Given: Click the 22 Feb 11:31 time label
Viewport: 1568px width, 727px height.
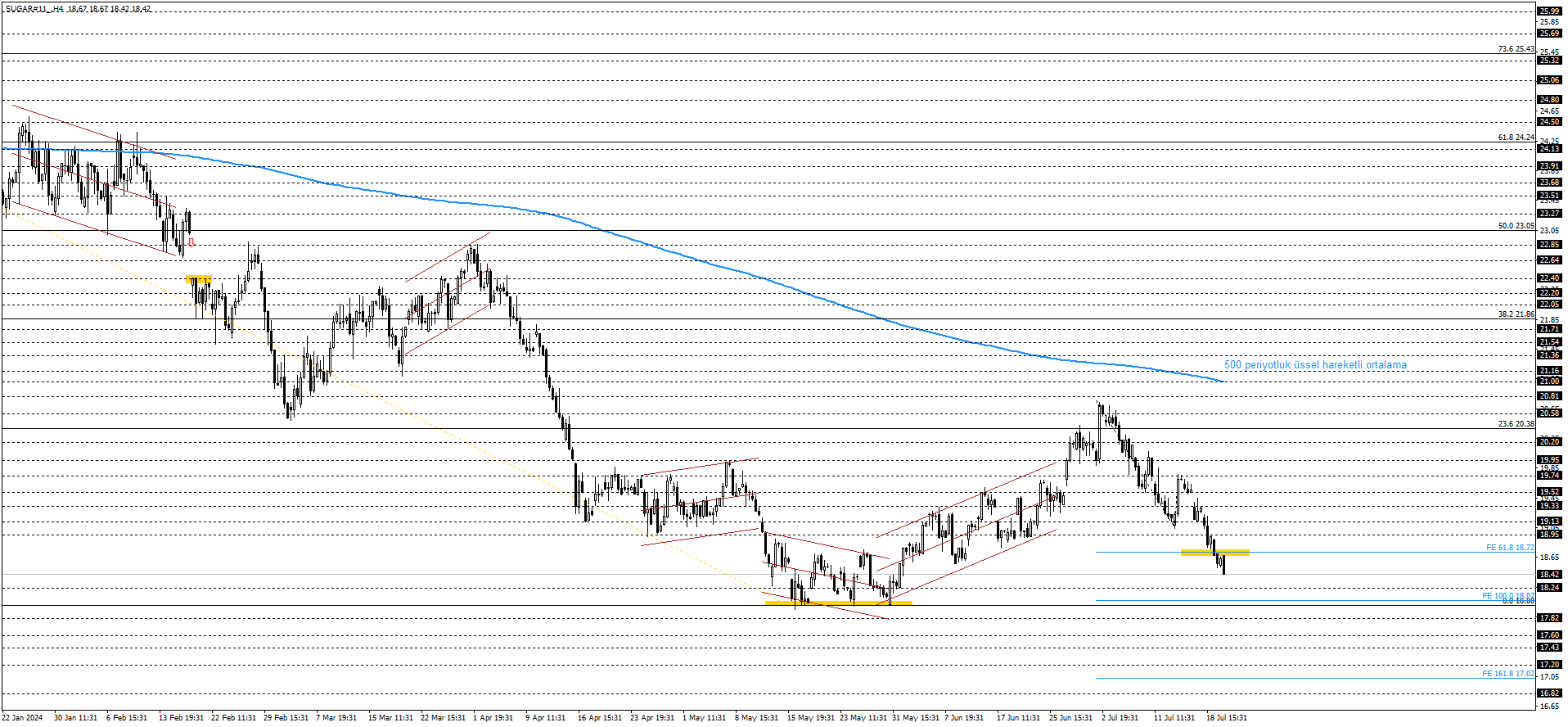Looking at the screenshot, I should click(x=233, y=718).
